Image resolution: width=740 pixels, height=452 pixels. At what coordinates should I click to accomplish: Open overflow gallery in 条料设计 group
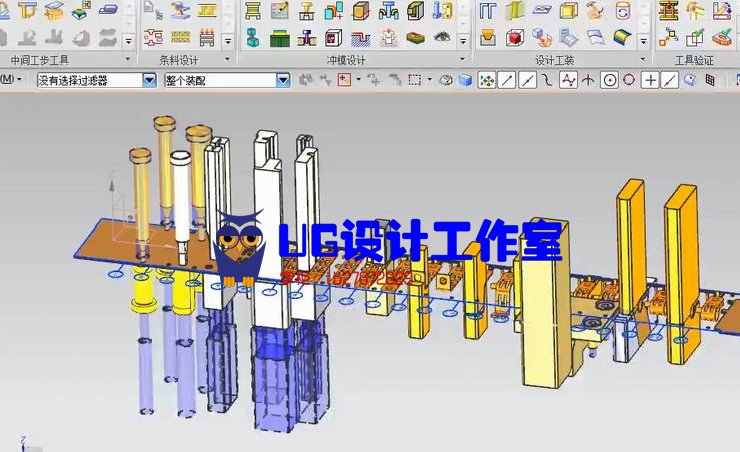pyautogui.click(x=228, y=41)
